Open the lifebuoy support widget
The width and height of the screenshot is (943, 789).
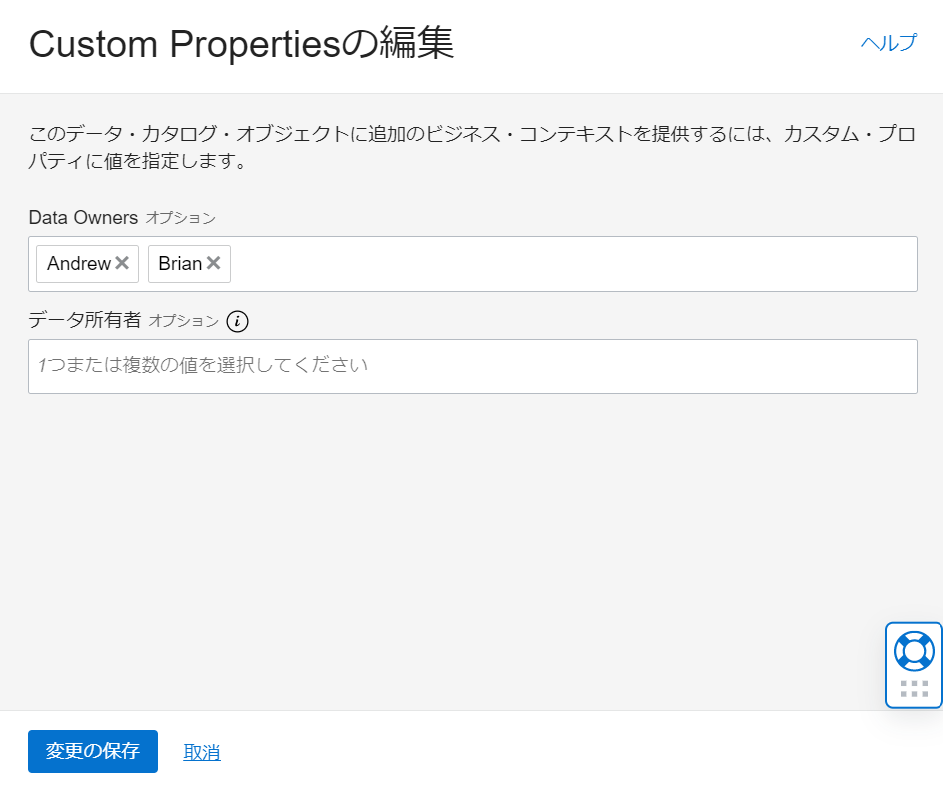(x=913, y=650)
